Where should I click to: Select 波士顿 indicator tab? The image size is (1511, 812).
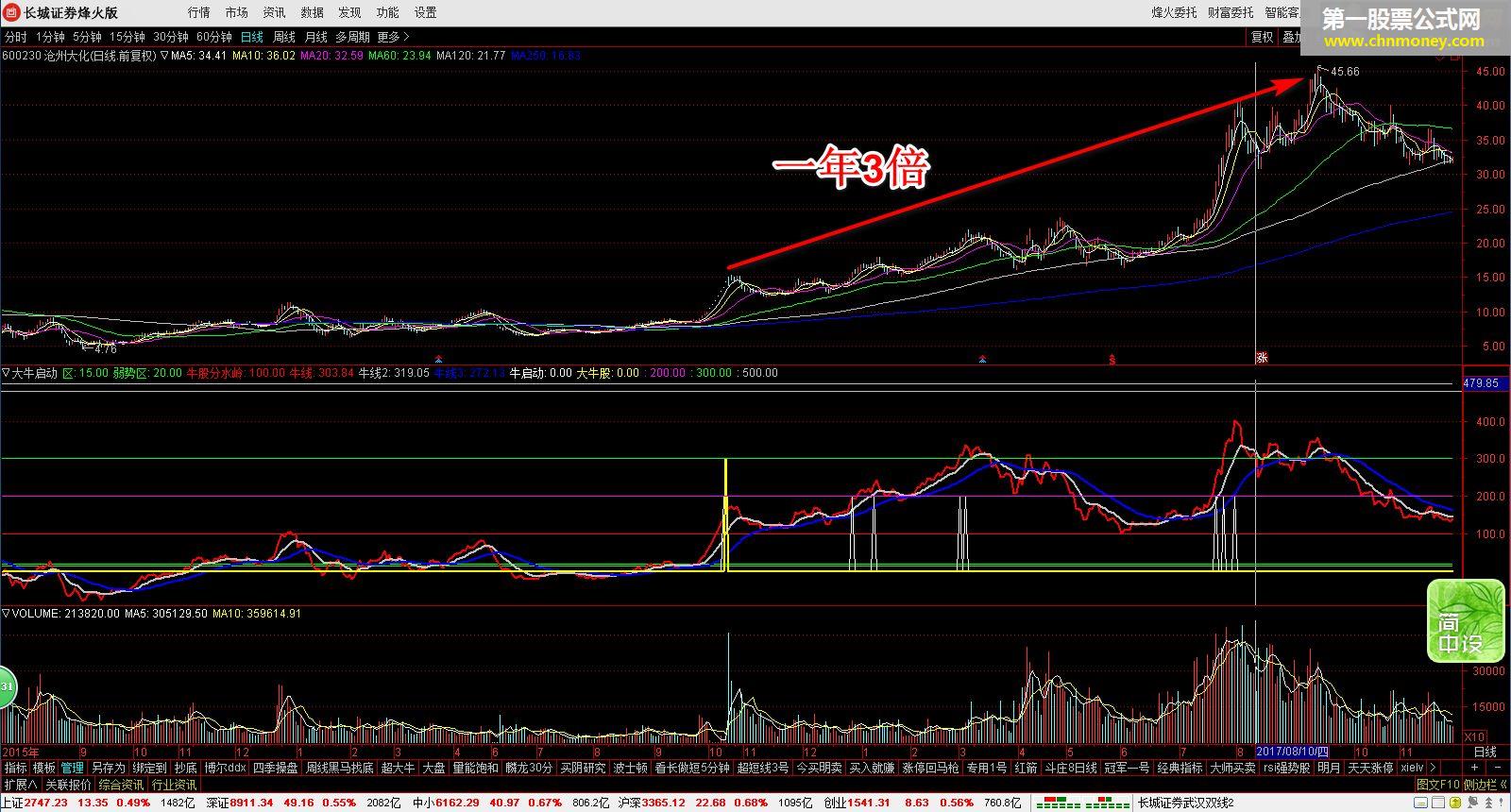click(630, 768)
